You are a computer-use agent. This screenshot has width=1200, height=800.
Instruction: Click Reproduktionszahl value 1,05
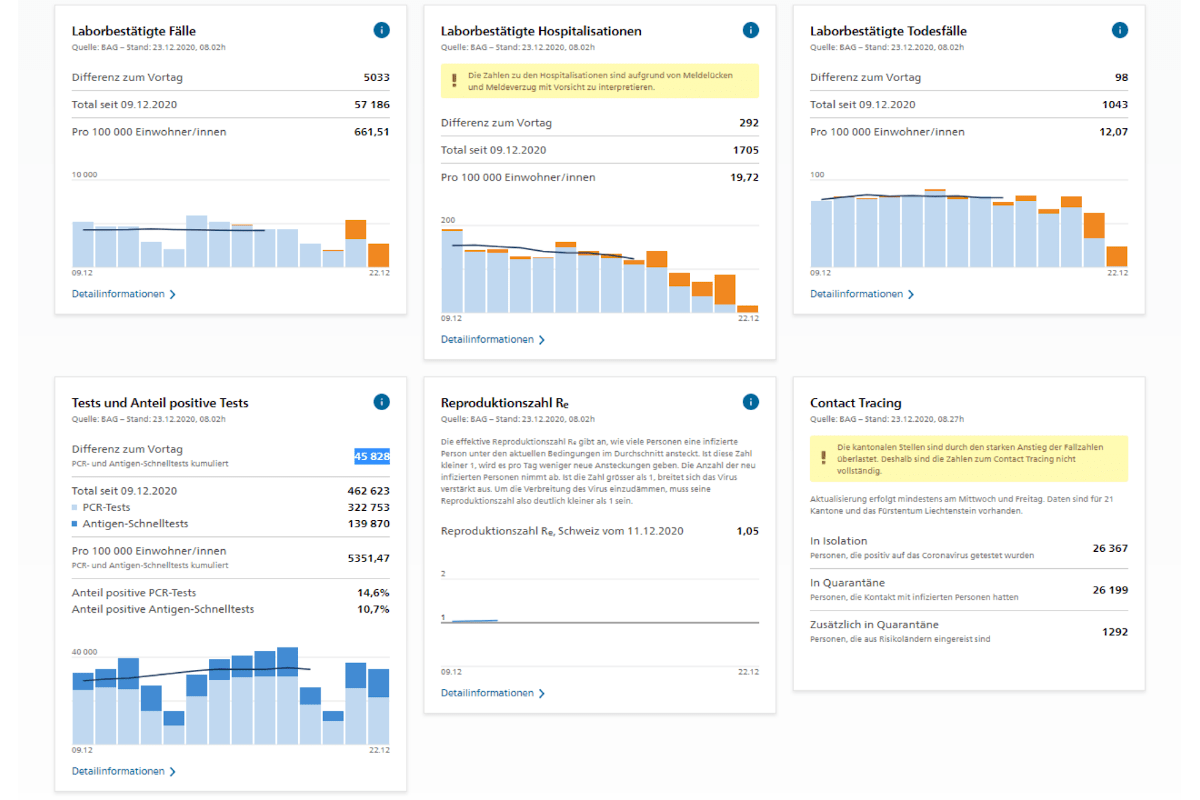tap(748, 531)
